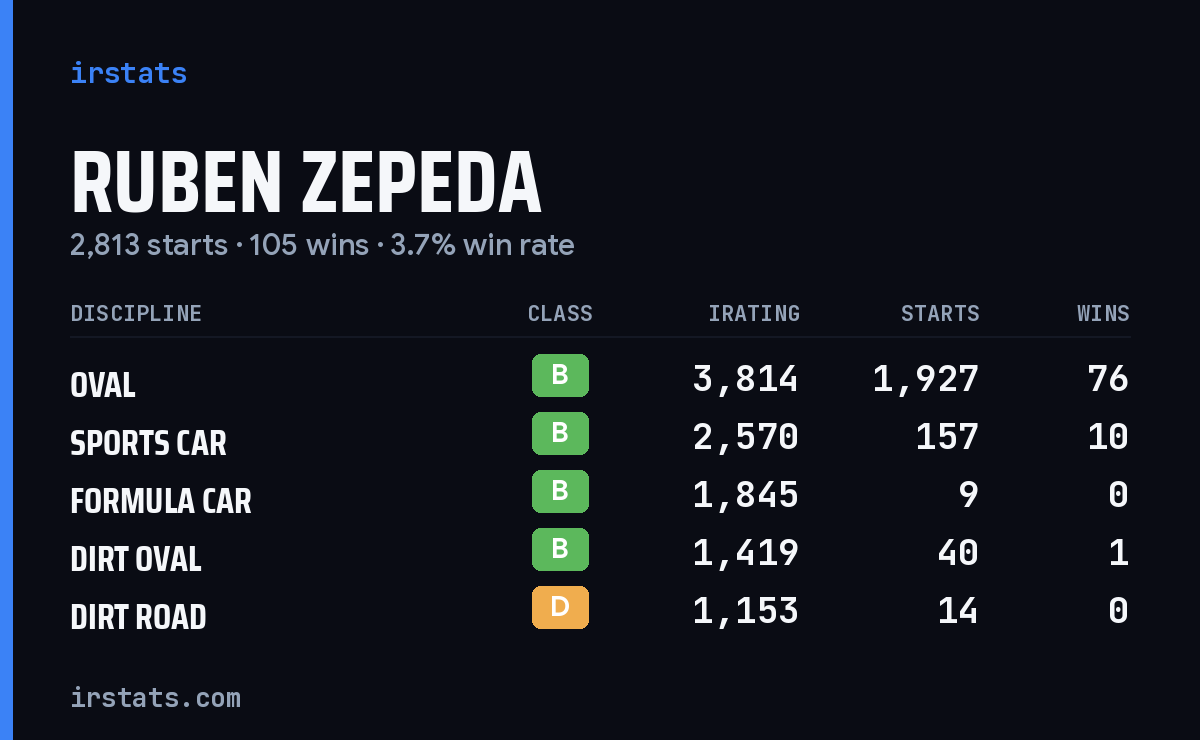
Task: Click the starts and wins summary line
Action: tap(322, 245)
